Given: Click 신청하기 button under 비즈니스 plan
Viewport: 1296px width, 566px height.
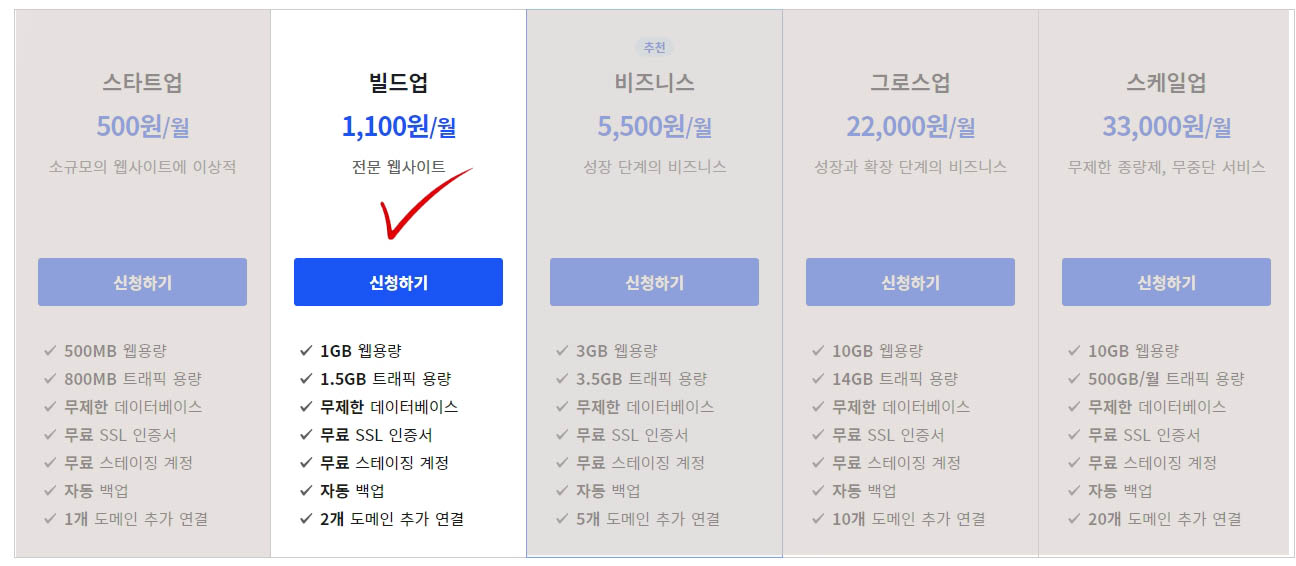Looking at the screenshot, I should tap(654, 282).
